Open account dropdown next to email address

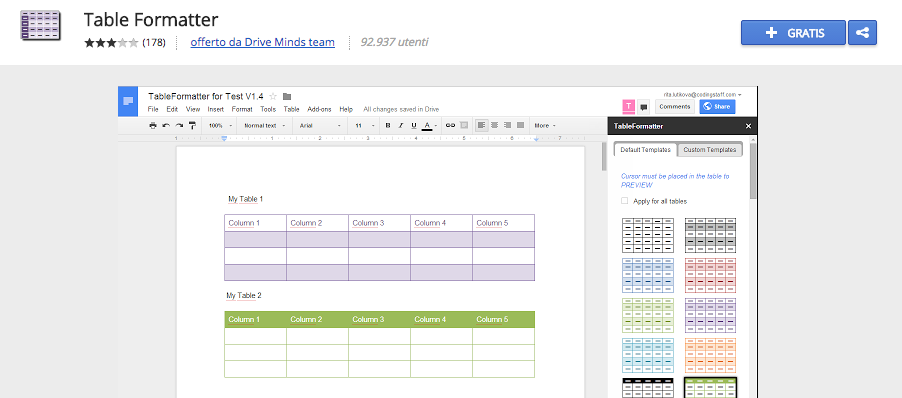tap(739, 94)
